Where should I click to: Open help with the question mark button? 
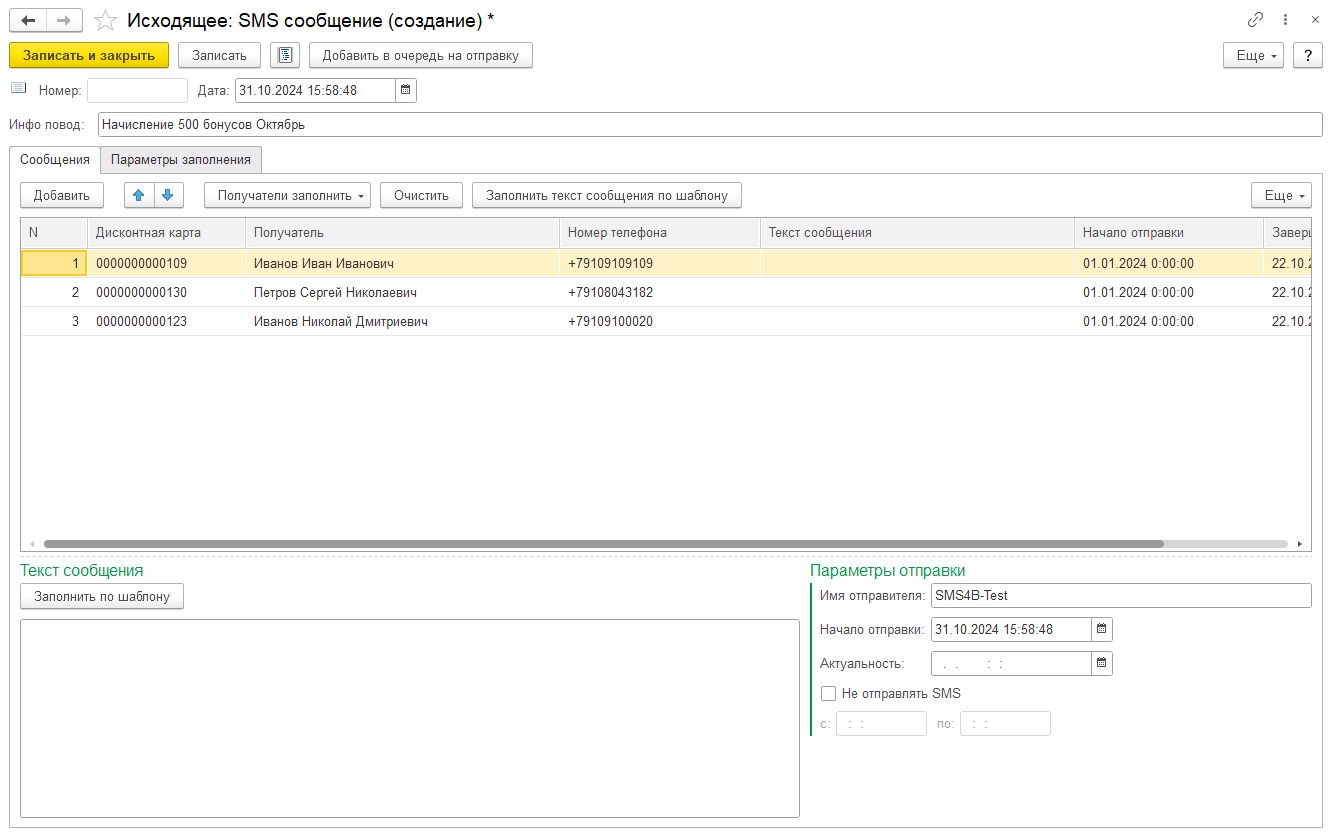pyautogui.click(x=1307, y=55)
